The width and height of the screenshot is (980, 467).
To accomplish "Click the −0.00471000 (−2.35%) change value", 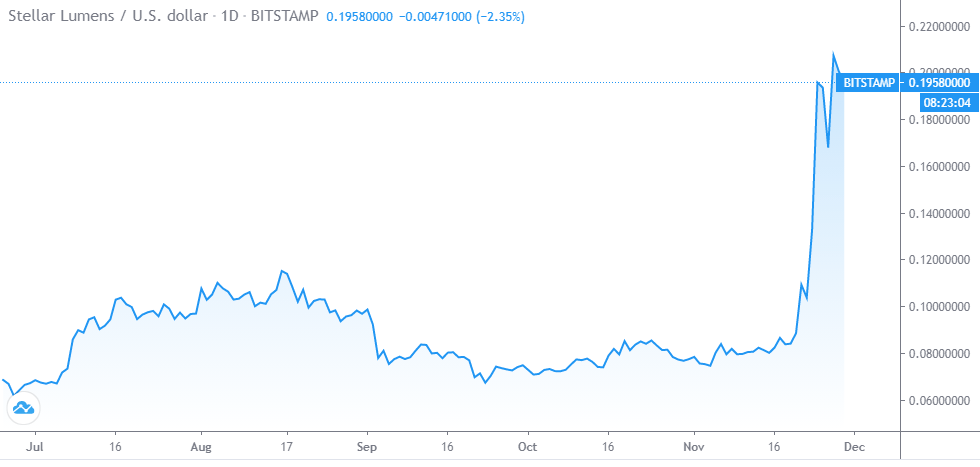I will coord(462,17).
